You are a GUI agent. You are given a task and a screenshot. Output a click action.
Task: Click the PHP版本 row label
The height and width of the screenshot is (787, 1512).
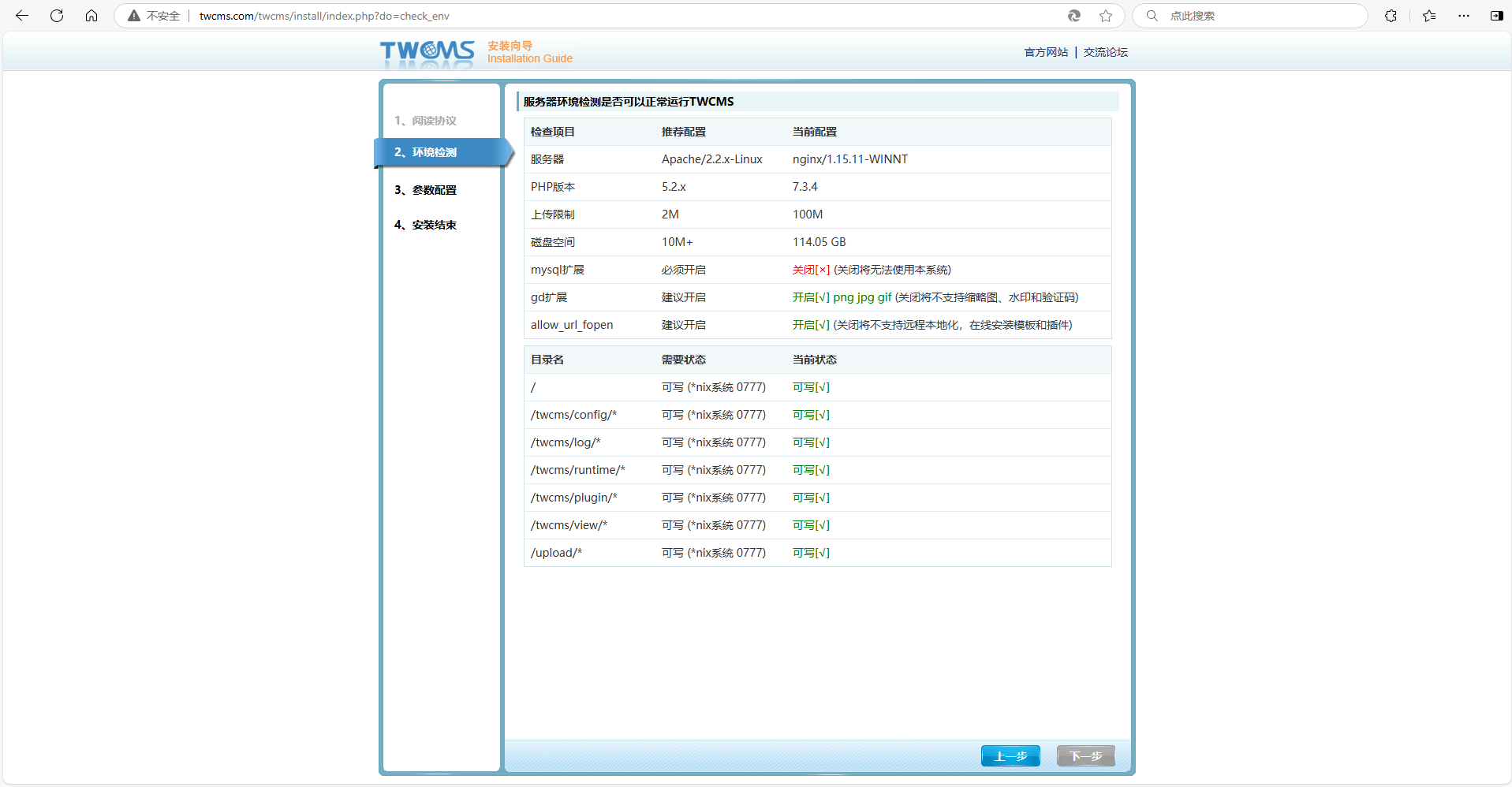point(553,187)
